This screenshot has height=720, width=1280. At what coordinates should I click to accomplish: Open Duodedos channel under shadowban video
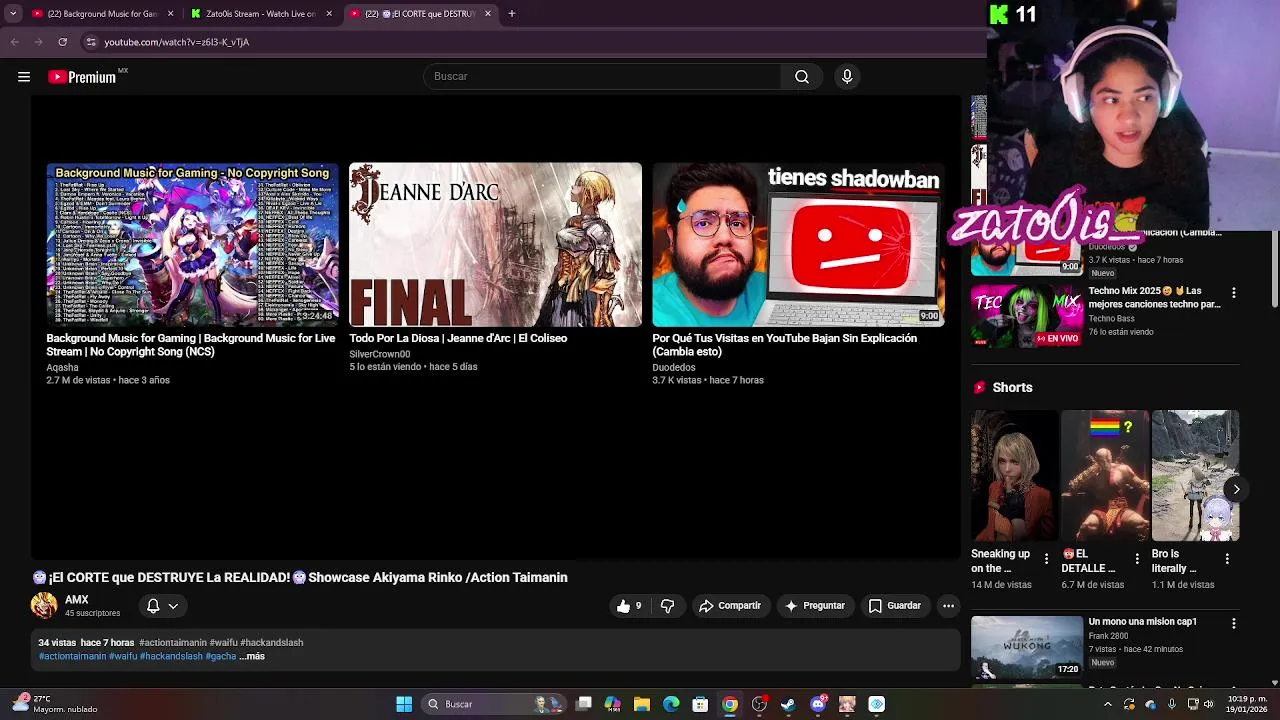673,367
